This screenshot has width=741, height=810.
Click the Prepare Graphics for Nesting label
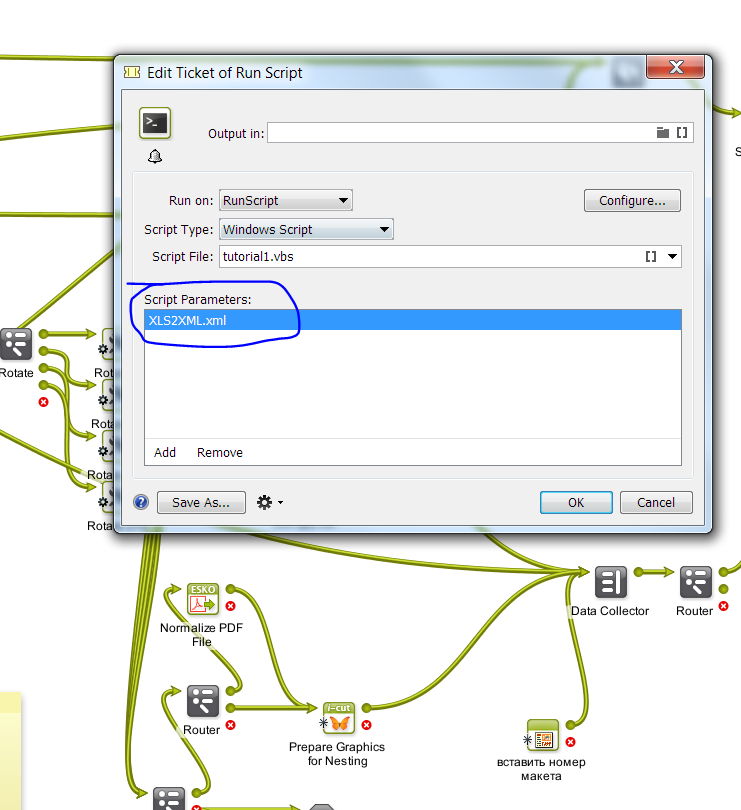(x=337, y=754)
